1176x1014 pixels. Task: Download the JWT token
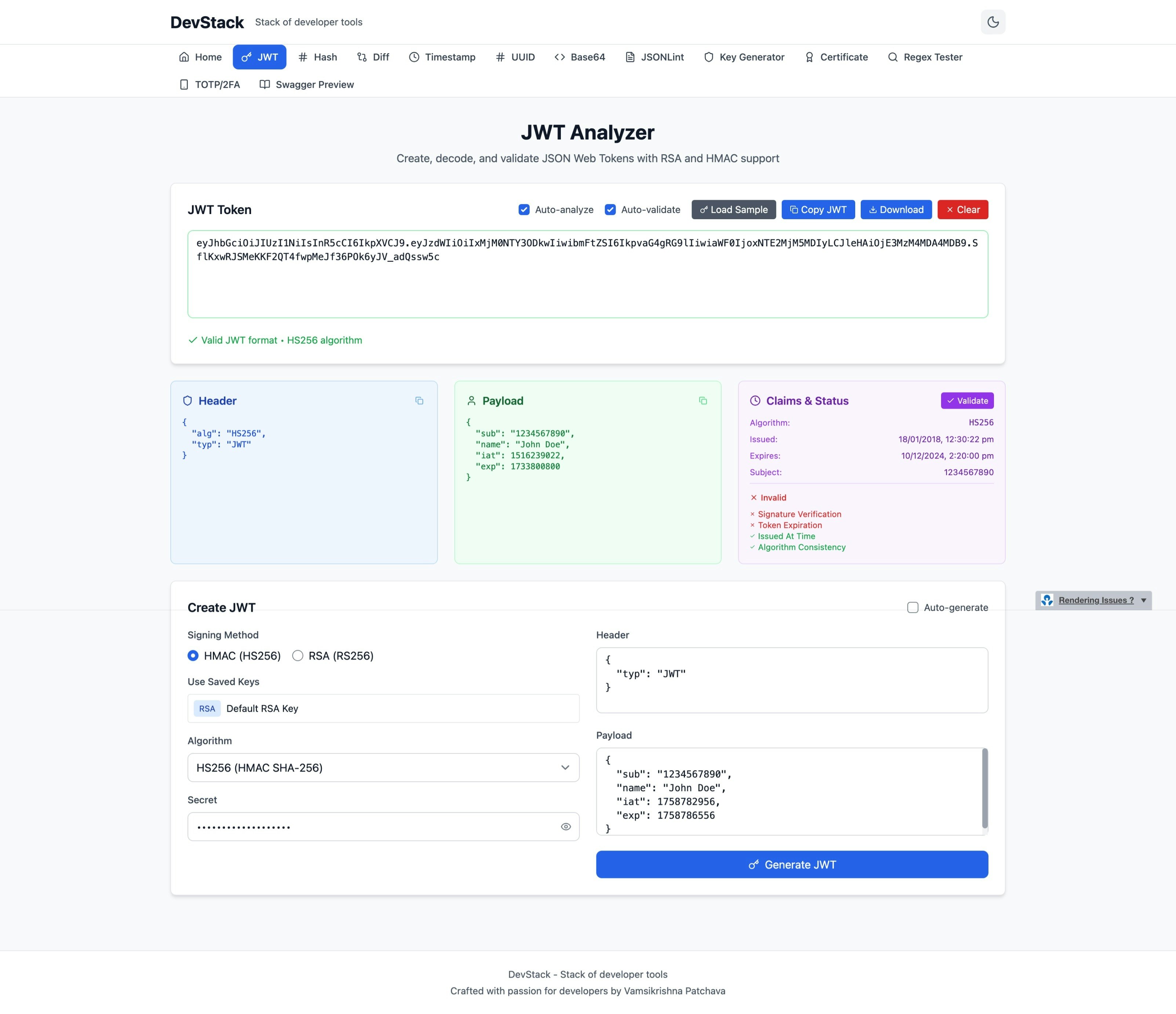pos(896,210)
